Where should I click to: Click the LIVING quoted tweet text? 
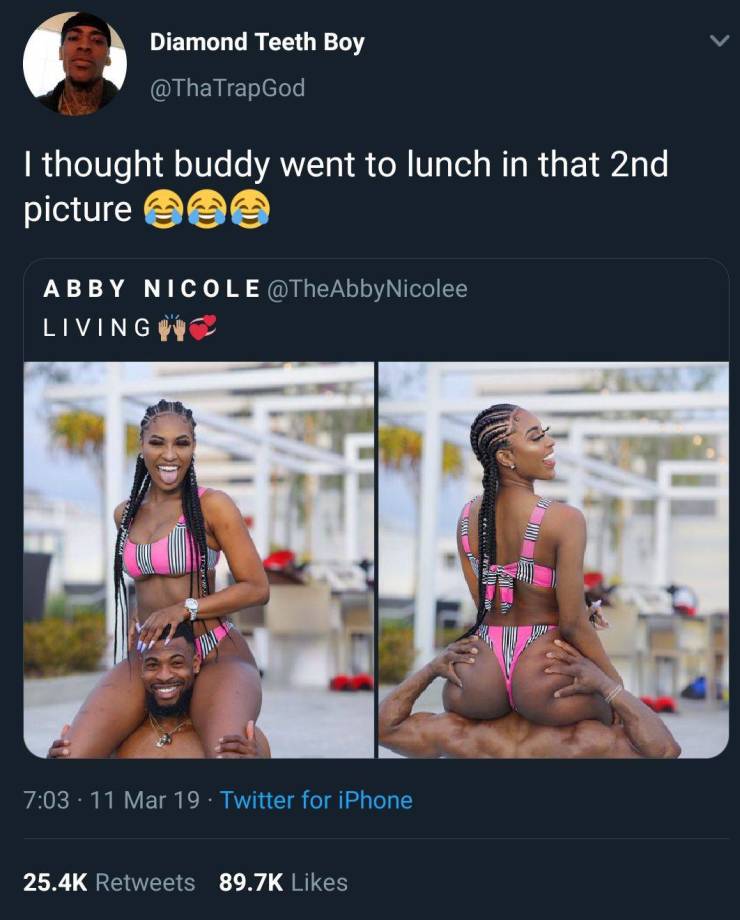point(97,327)
